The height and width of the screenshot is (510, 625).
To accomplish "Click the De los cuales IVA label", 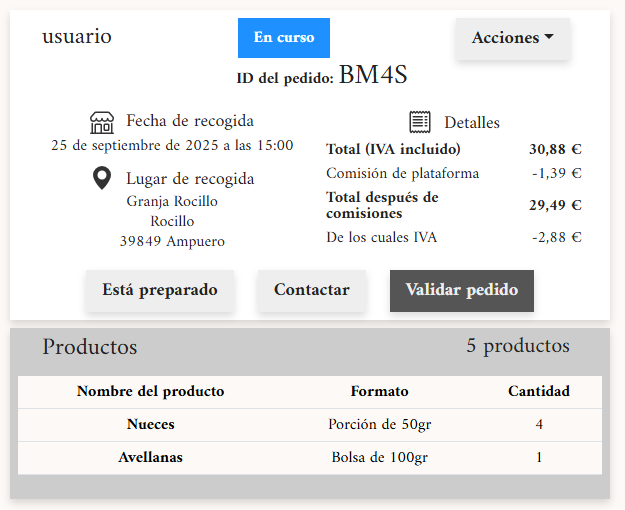I will click(x=381, y=238).
